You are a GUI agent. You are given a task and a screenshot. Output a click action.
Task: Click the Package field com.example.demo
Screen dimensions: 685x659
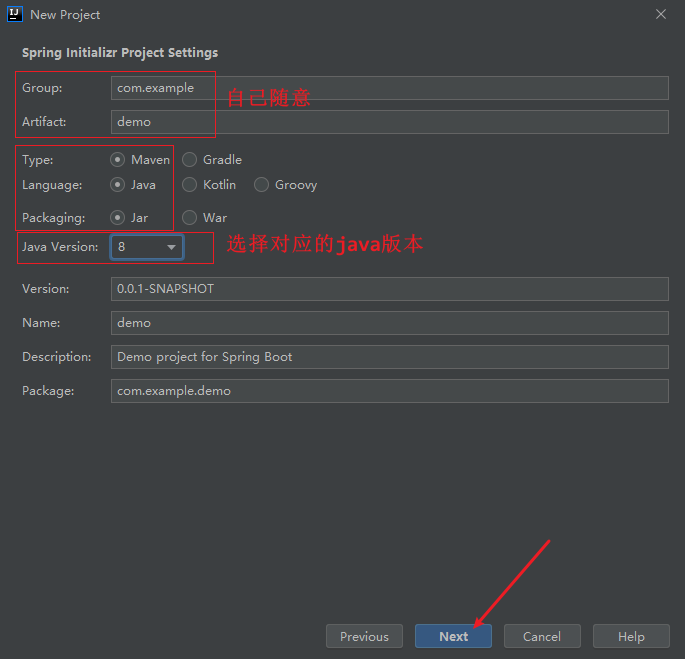(x=390, y=391)
